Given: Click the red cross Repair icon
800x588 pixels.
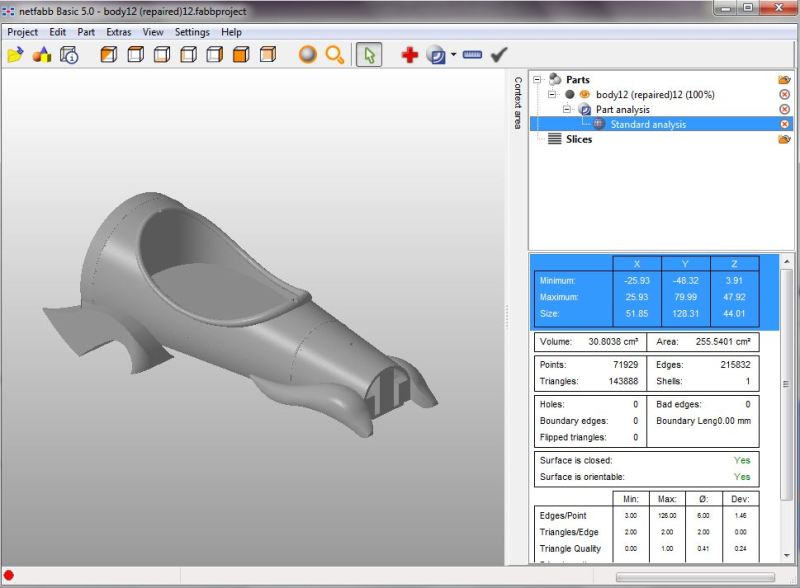Looking at the screenshot, I should [409, 55].
